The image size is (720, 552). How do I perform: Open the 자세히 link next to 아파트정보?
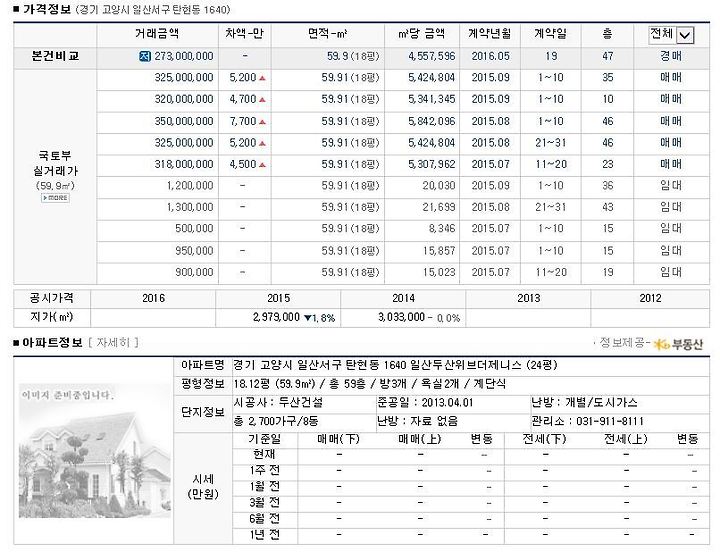click(113, 343)
